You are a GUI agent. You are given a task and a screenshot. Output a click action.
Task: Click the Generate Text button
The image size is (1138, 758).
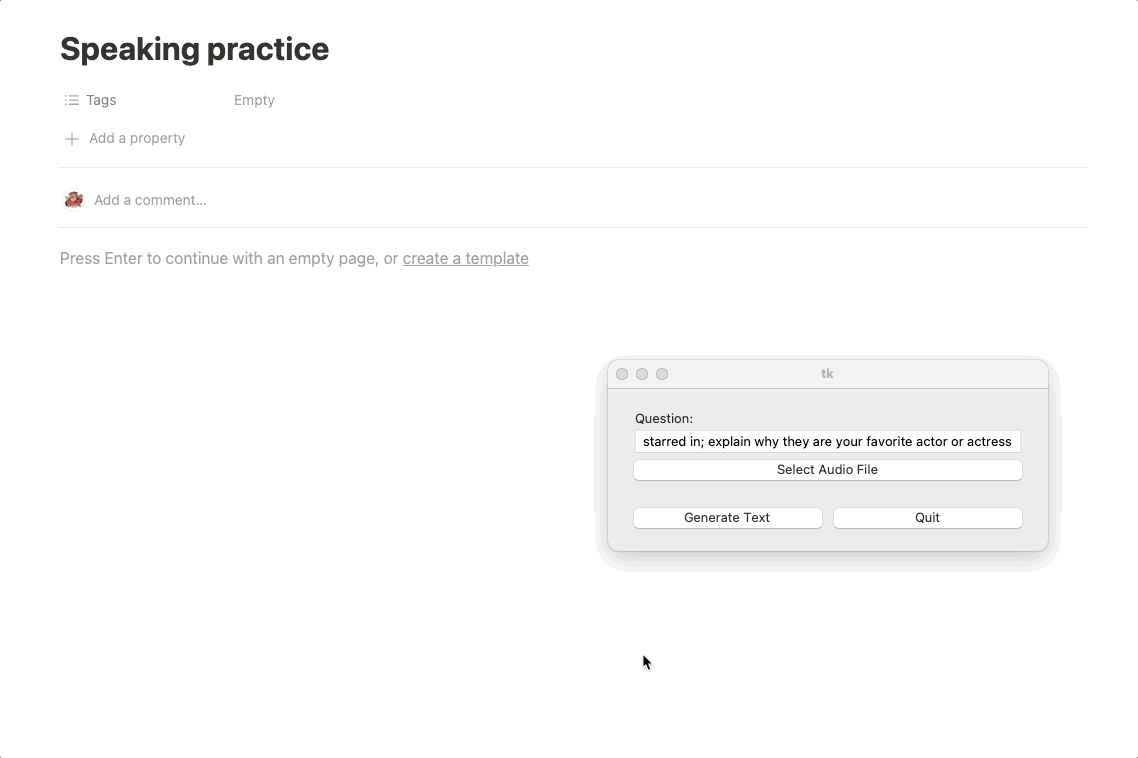[x=727, y=518]
